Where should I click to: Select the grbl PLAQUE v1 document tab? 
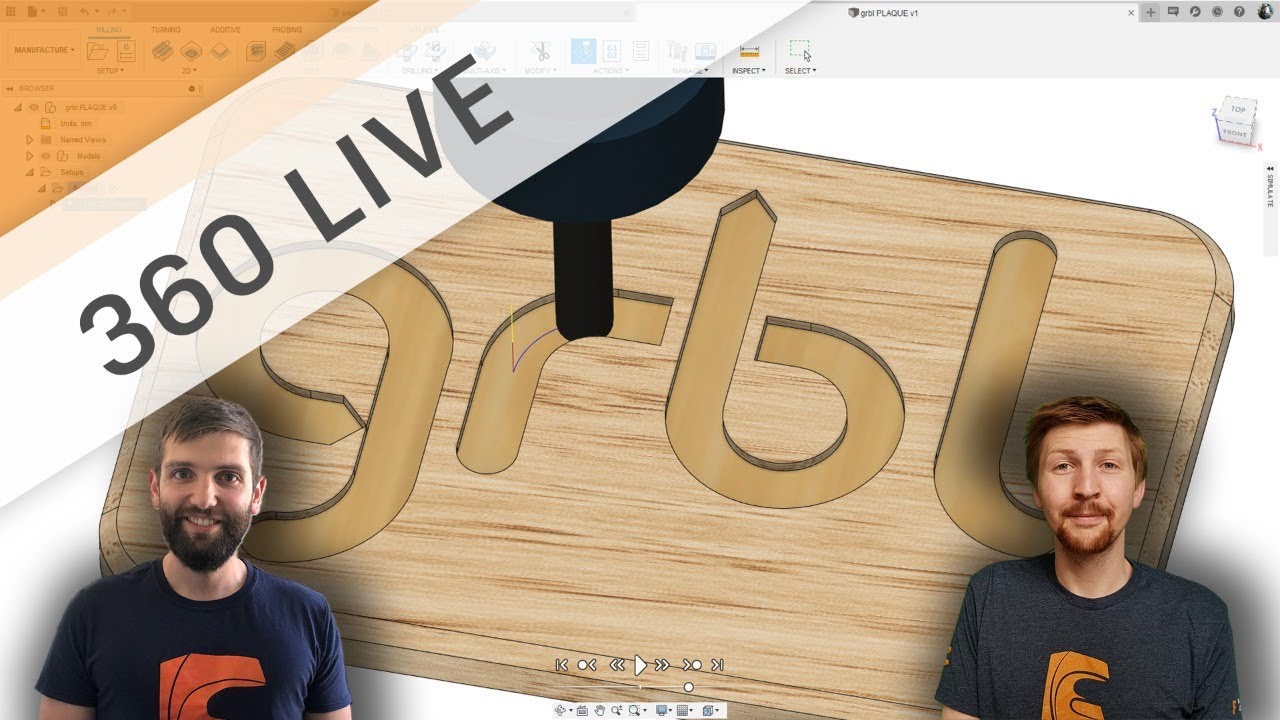(x=883, y=12)
